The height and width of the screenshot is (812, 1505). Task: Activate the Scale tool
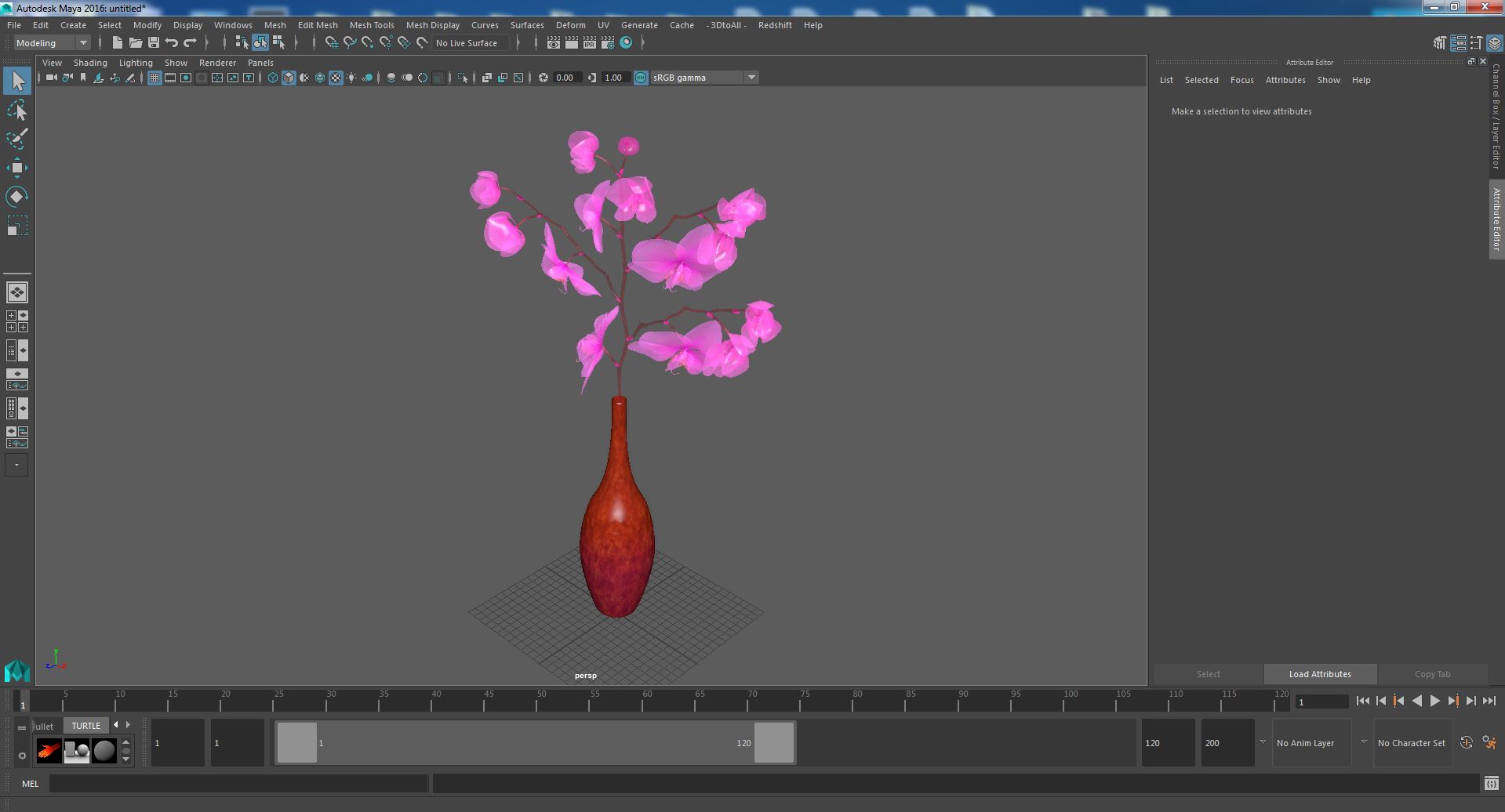(17, 226)
